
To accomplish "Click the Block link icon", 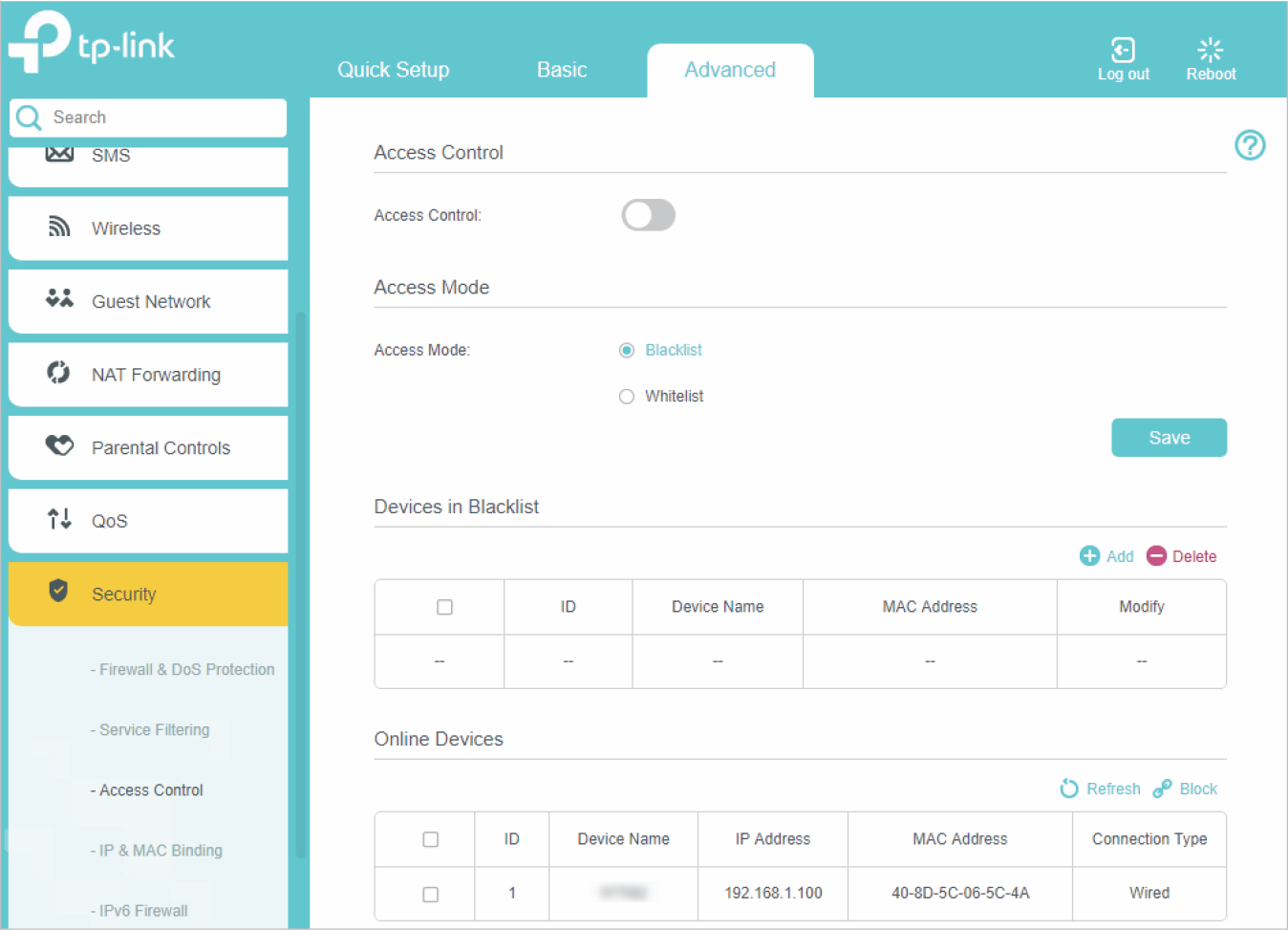I will [x=1162, y=789].
